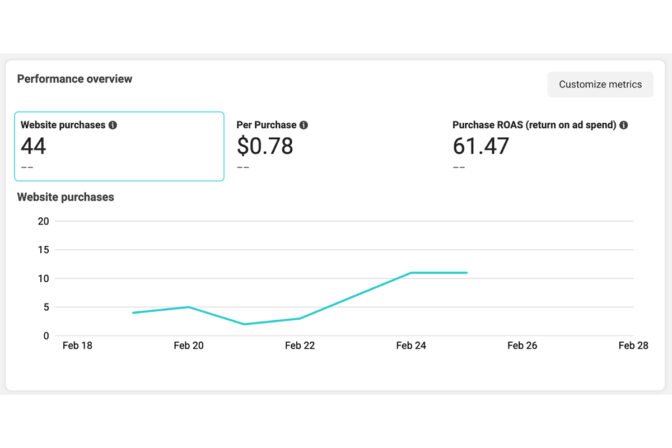
Task: Click the $0.78 per purchase value
Action: [x=265, y=146]
